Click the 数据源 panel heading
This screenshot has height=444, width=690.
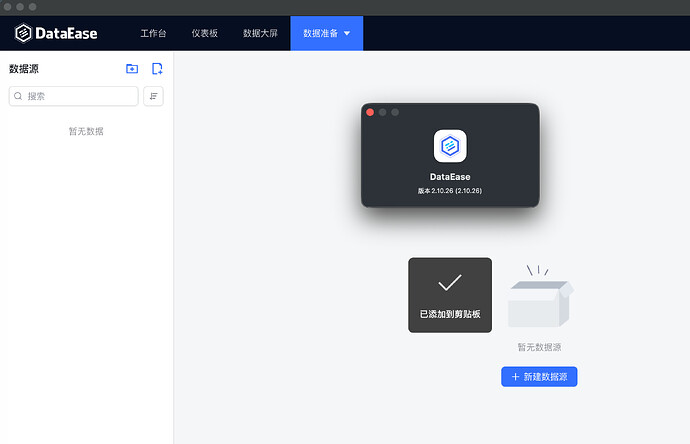(24, 69)
